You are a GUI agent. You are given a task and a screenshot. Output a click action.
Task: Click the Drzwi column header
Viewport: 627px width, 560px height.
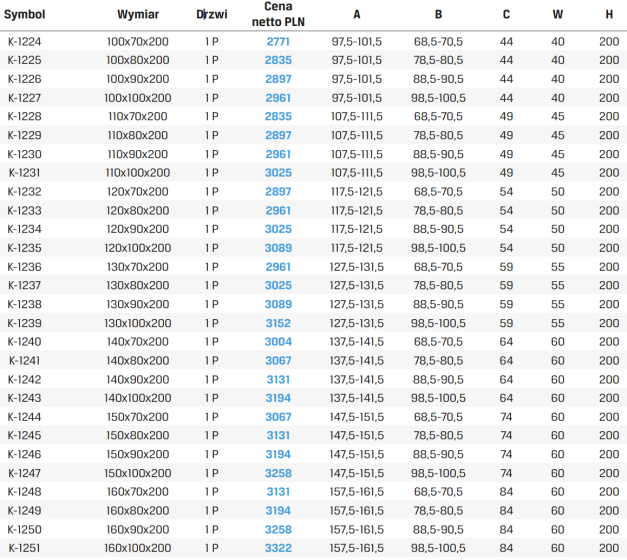[x=212, y=14]
